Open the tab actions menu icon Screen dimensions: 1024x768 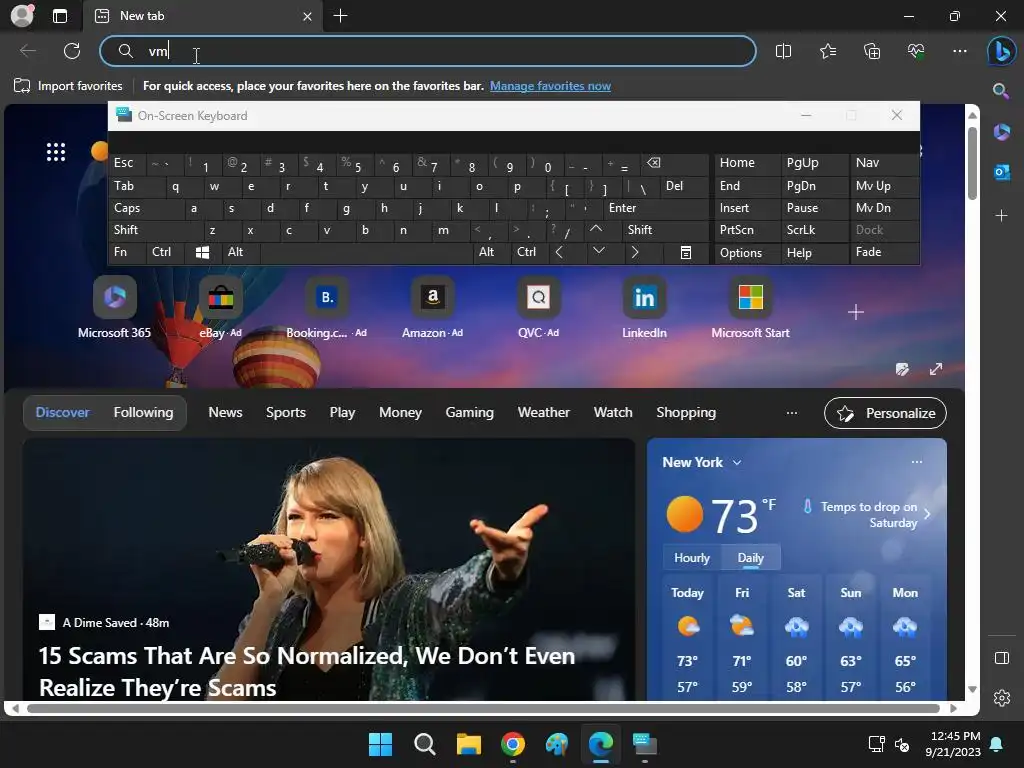click(60, 16)
